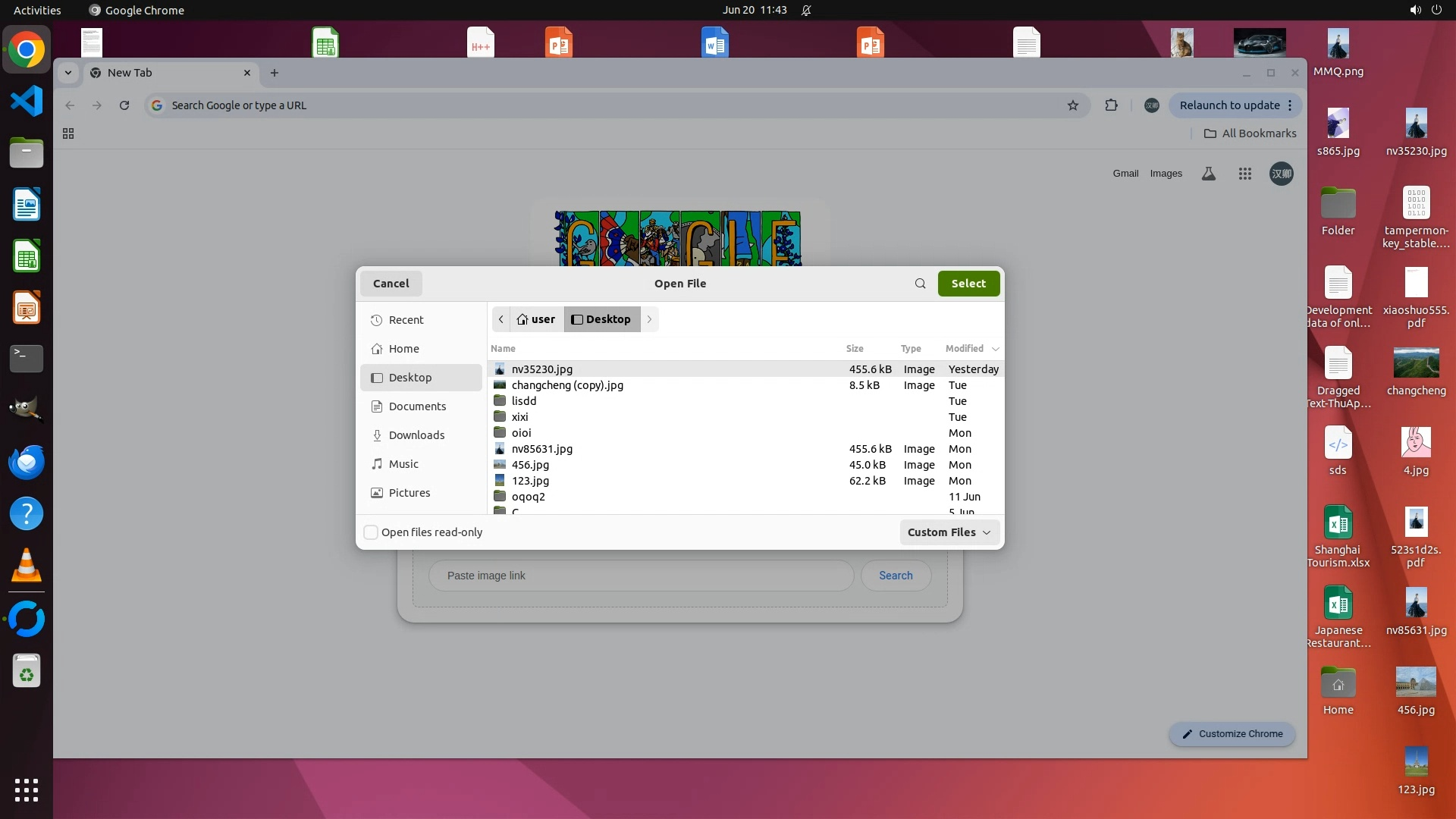Viewport: 1456px width, 819px height.
Task: Click the search icon in Open File dialog
Action: pyautogui.click(x=920, y=284)
